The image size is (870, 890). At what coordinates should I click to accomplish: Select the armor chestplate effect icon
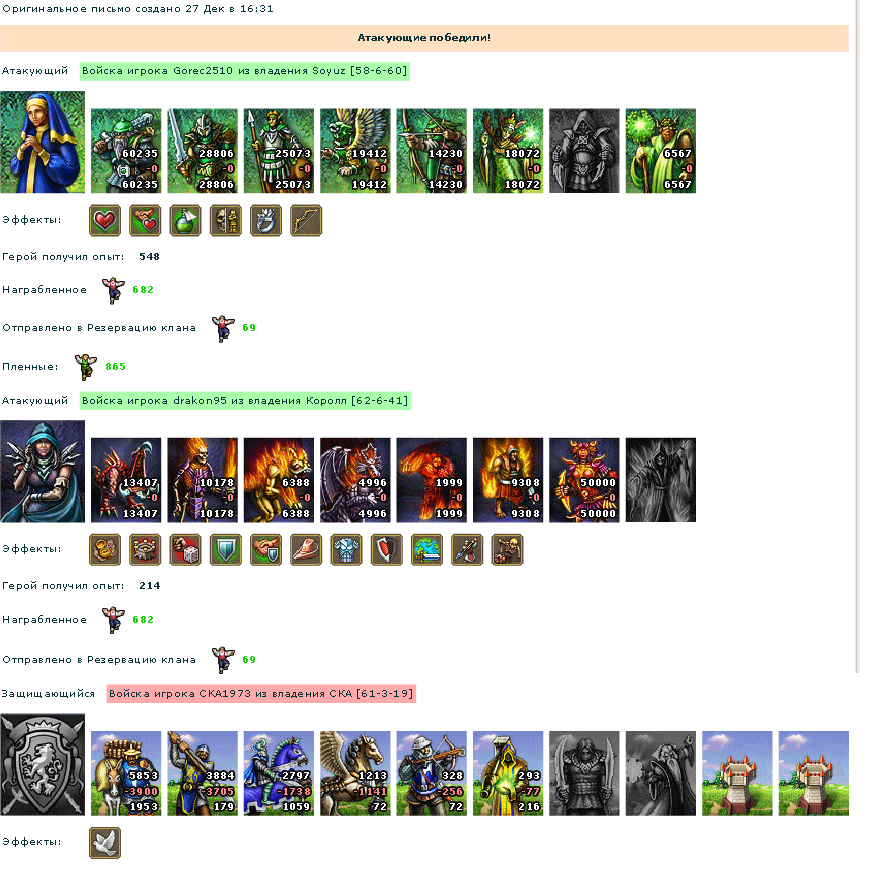[x=346, y=550]
